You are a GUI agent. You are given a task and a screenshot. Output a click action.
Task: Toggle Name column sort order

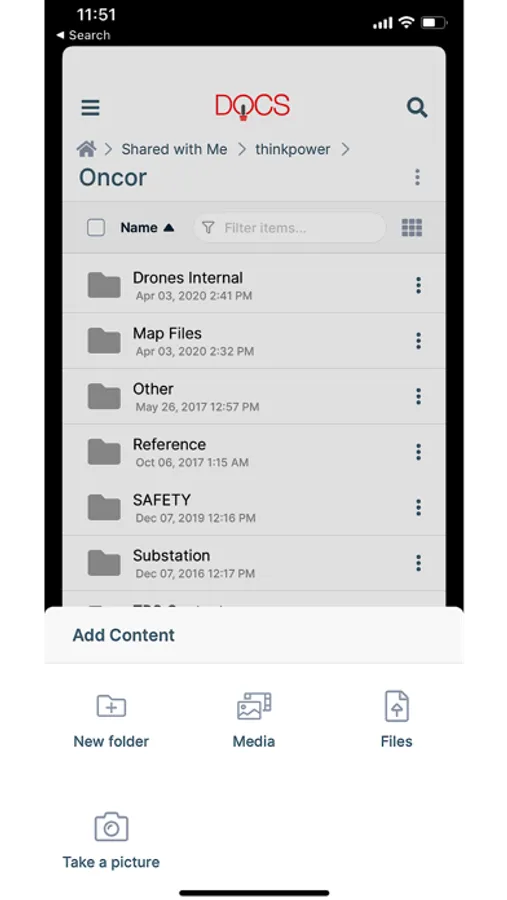point(147,228)
